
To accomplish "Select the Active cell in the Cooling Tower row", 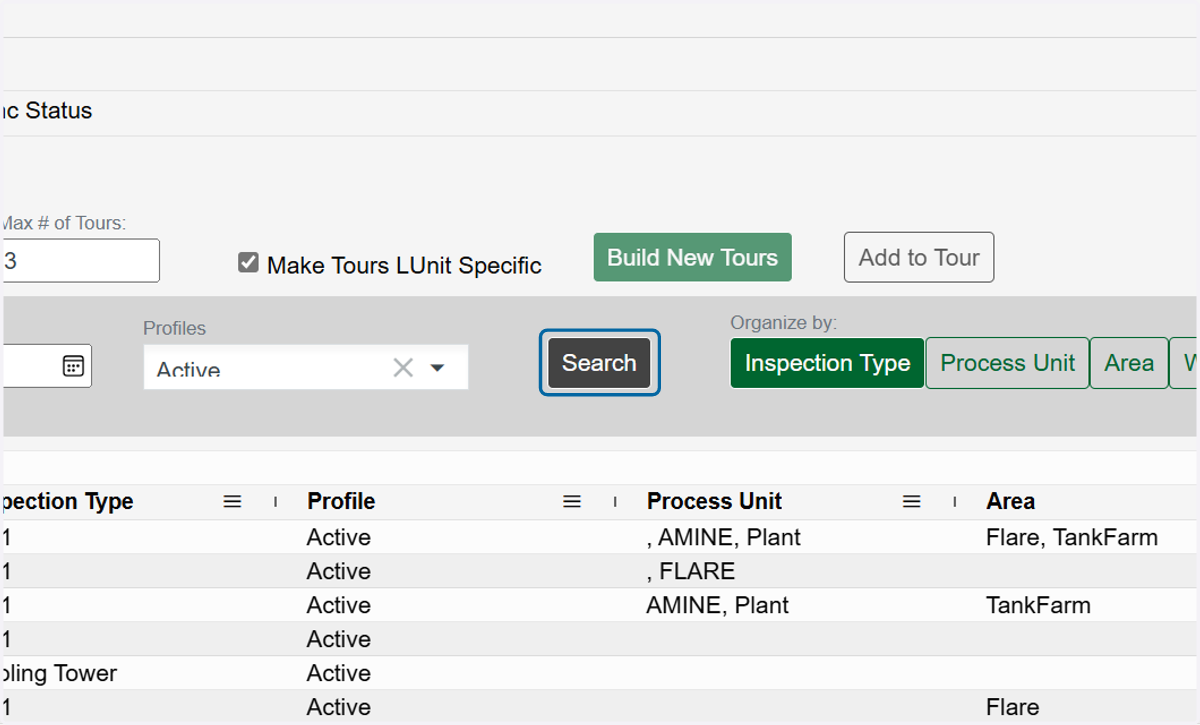I will 339,673.
